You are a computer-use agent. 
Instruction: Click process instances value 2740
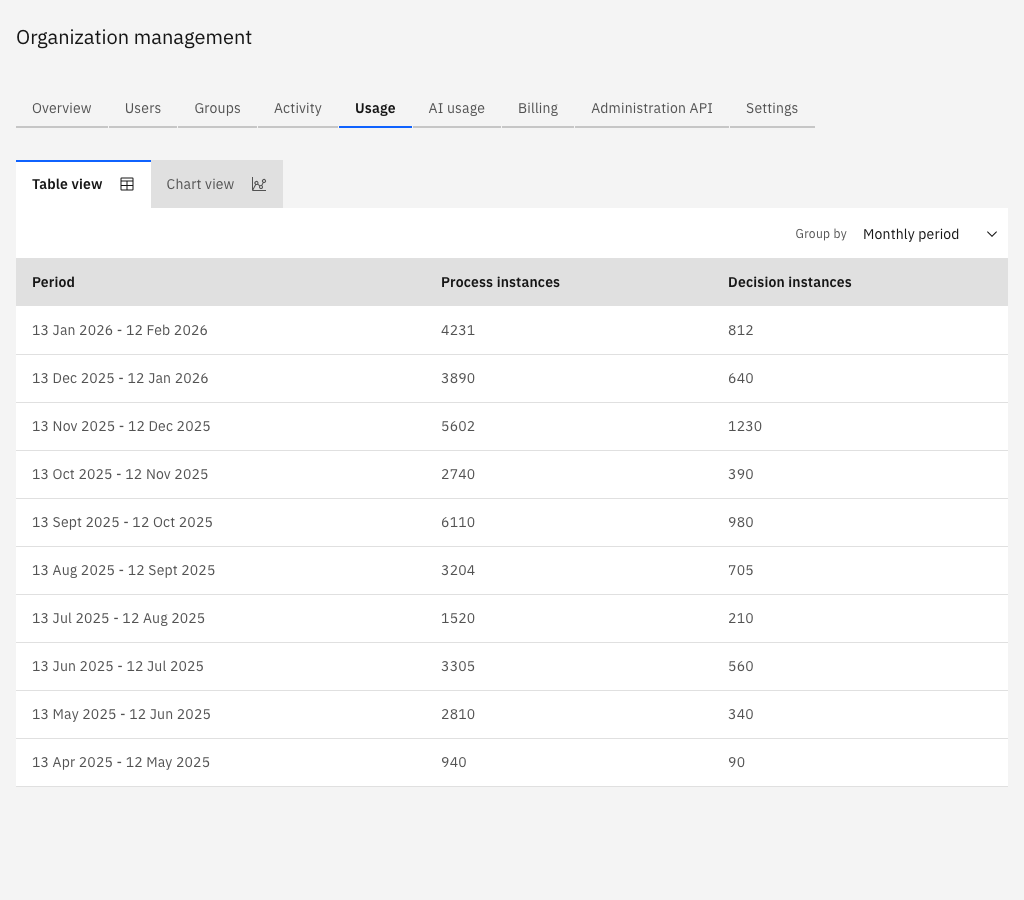click(458, 474)
